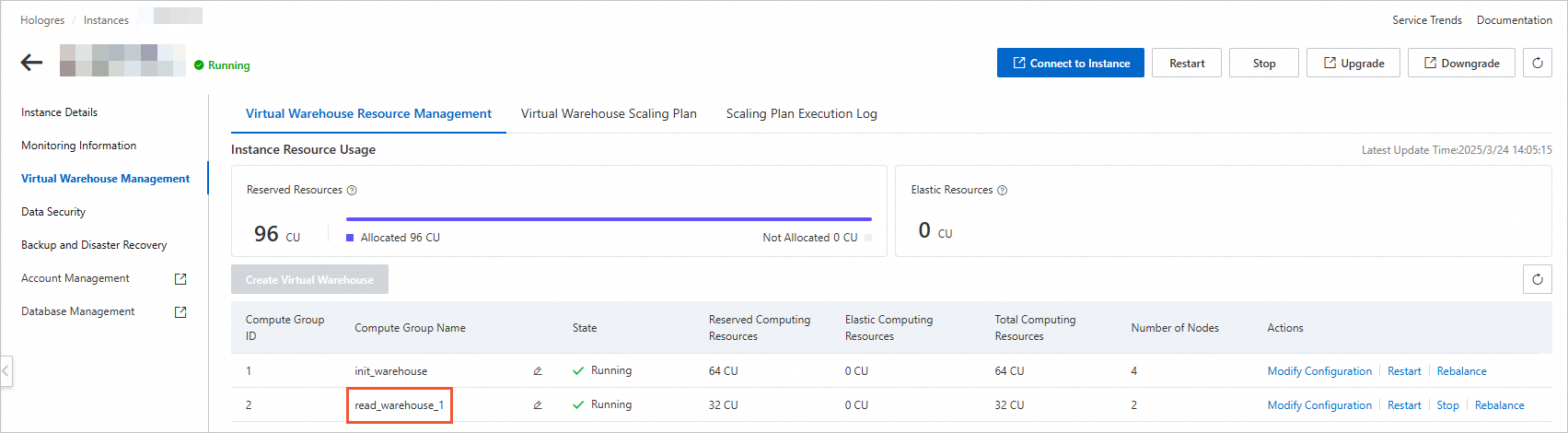The width and height of the screenshot is (1568, 433).
Task: Stop the read_warehouse_1 compute group
Action: coord(1447,405)
